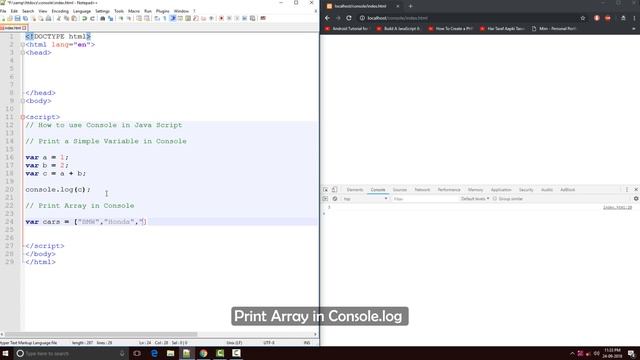The height and width of the screenshot is (360, 640).
Task: Open the File menu in Notepad++
Action: click(x=3, y=11)
